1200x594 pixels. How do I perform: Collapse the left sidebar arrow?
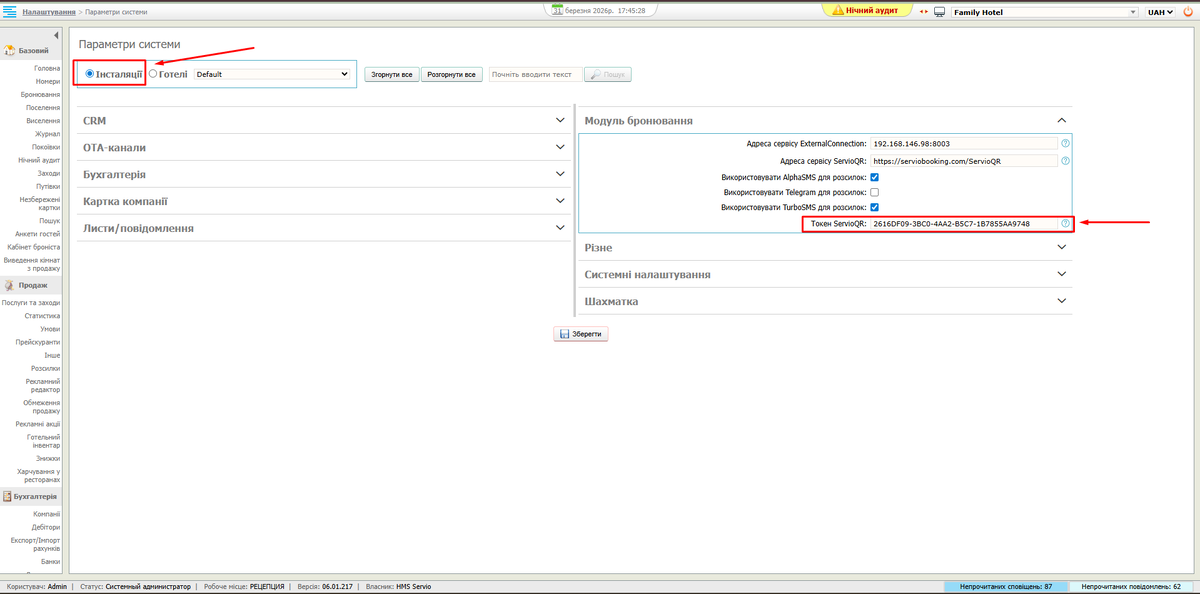(x=57, y=36)
